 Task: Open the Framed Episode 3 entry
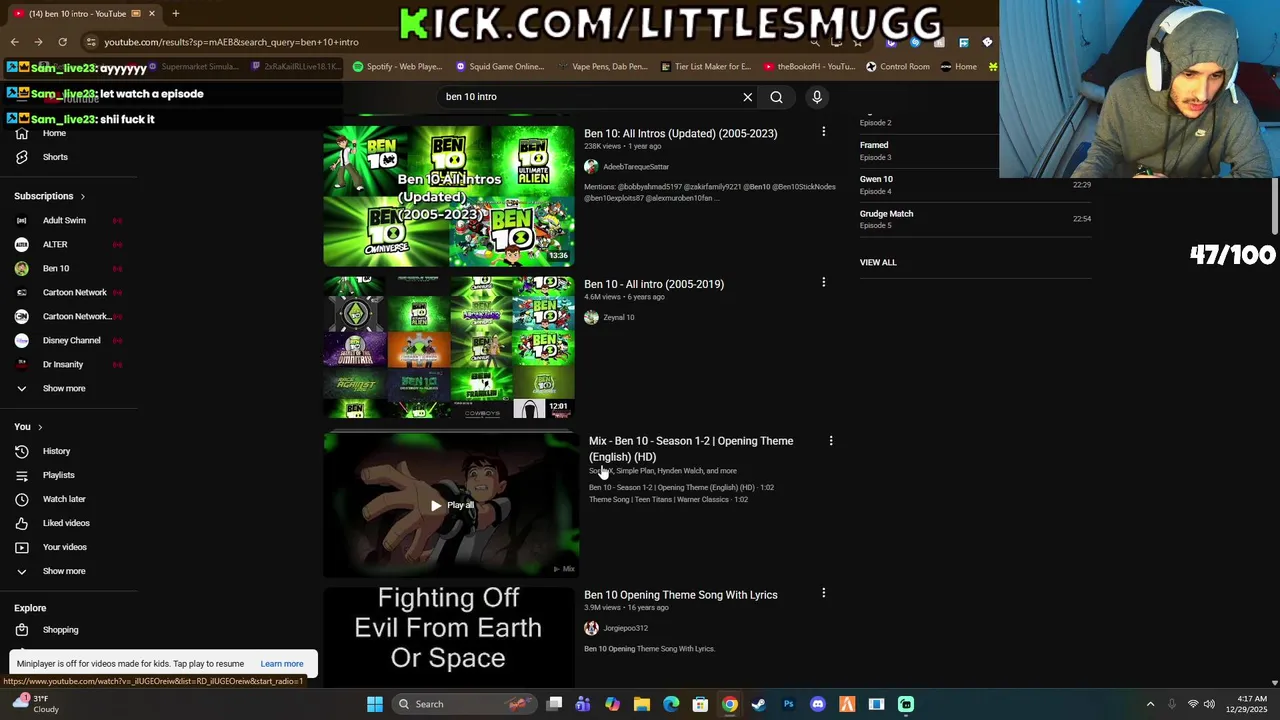[x=975, y=151]
